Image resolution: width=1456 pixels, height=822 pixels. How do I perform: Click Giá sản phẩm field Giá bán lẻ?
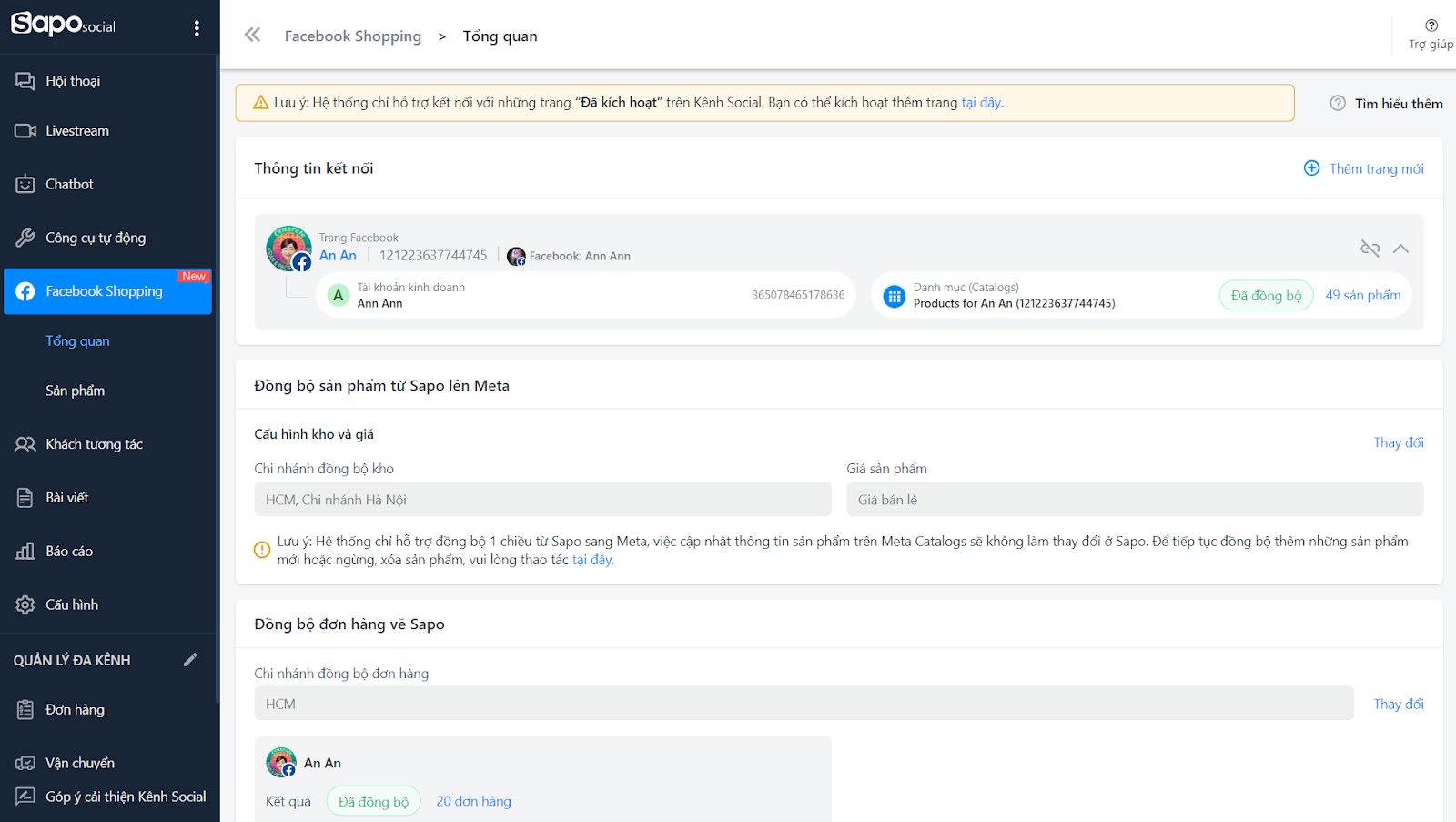[1135, 500]
